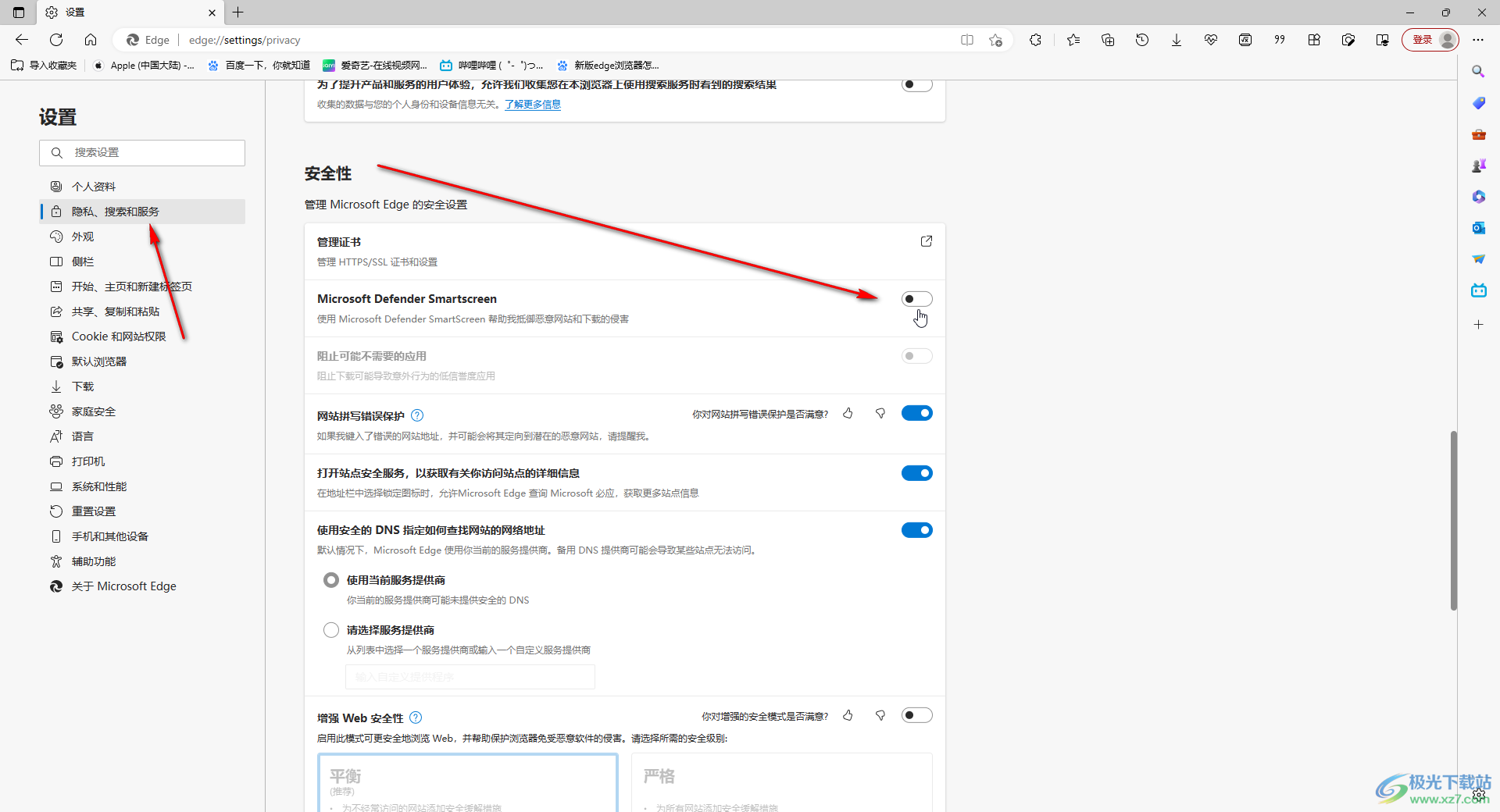Add a new app to sidebar
The height and width of the screenshot is (812, 1500).
[1478, 324]
